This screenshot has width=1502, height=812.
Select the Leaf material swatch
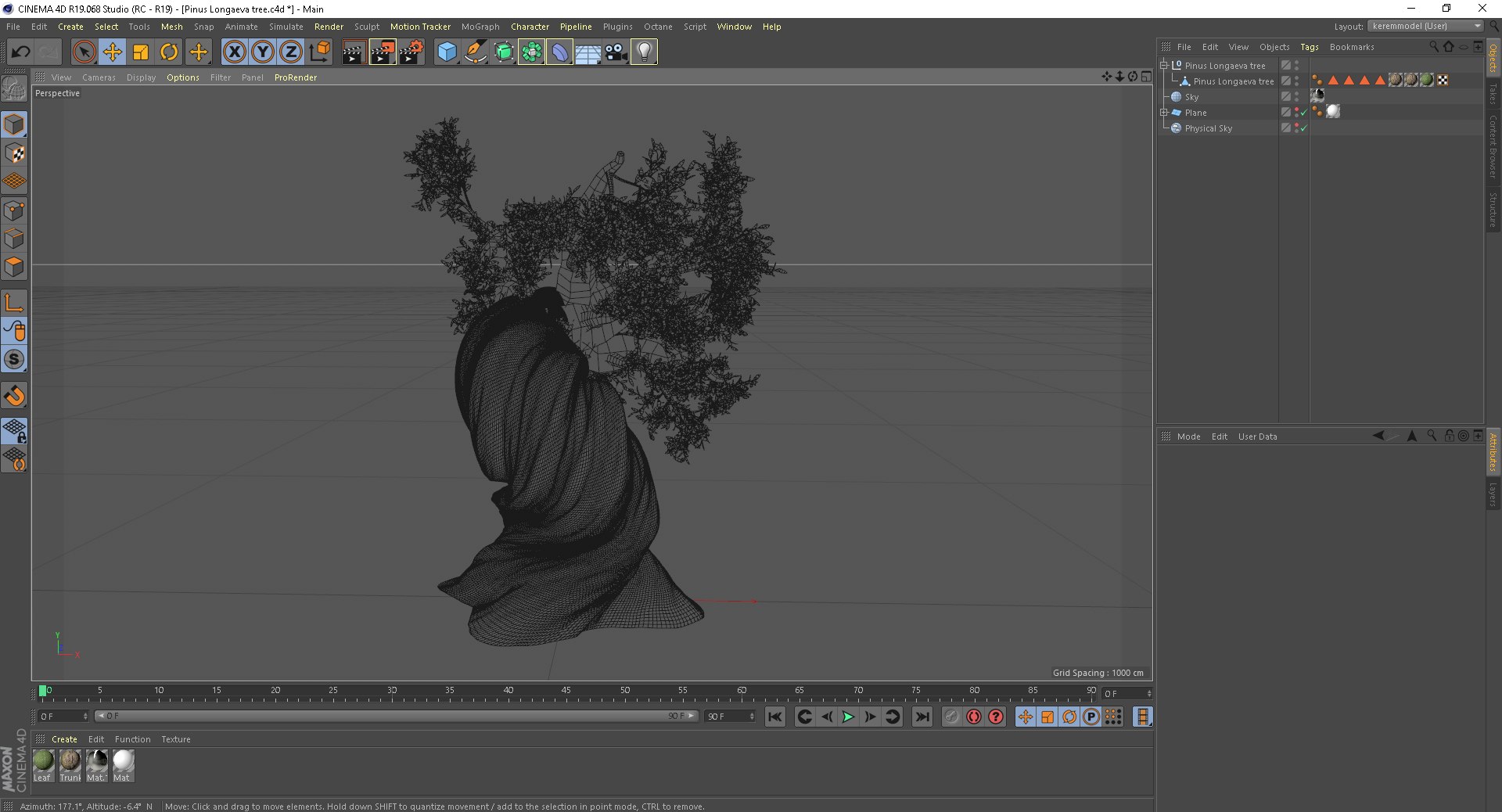(x=43, y=766)
